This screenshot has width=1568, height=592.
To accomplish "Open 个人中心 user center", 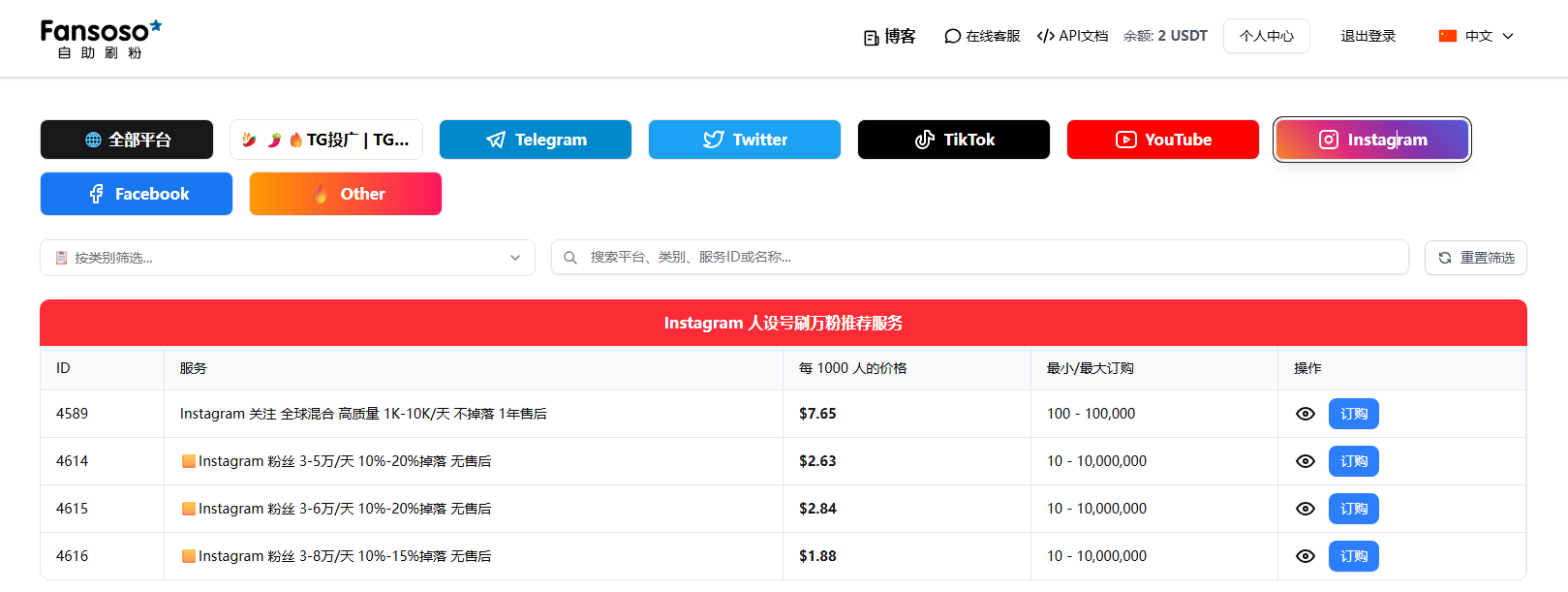I will [x=1266, y=36].
